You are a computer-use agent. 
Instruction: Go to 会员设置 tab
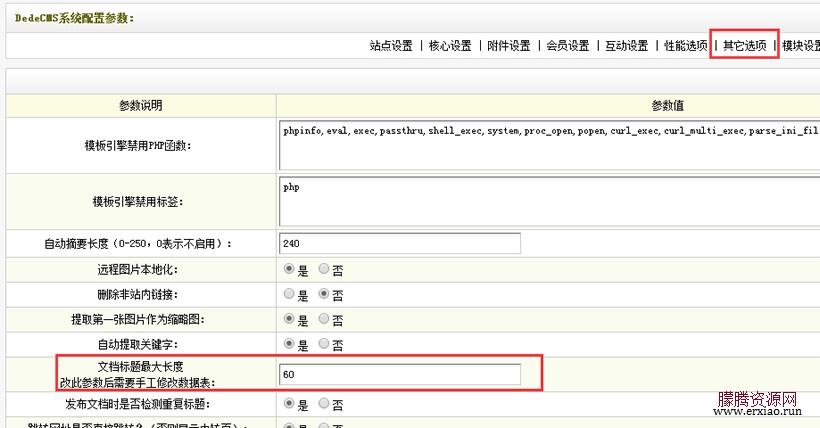(568, 46)
